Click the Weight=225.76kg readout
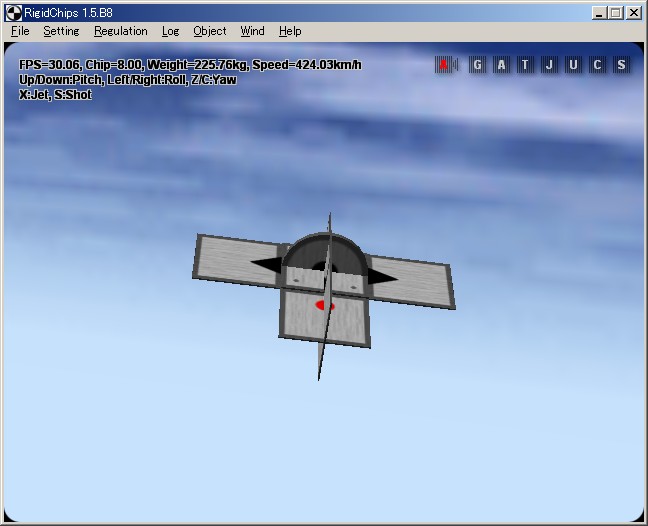Screen dimensions: 648x526 click(198, 65)
